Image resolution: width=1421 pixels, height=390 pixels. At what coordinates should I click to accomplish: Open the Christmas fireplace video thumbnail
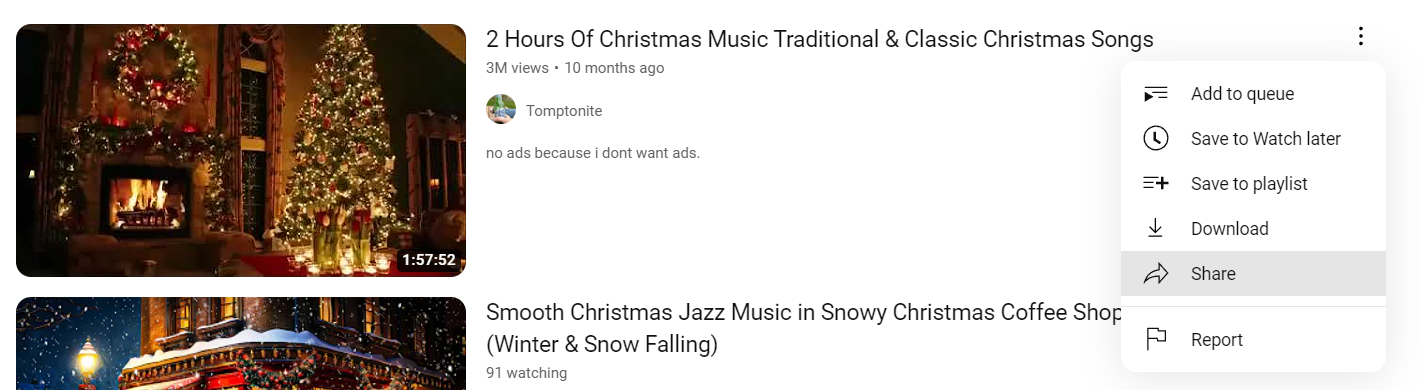[241, 150]
